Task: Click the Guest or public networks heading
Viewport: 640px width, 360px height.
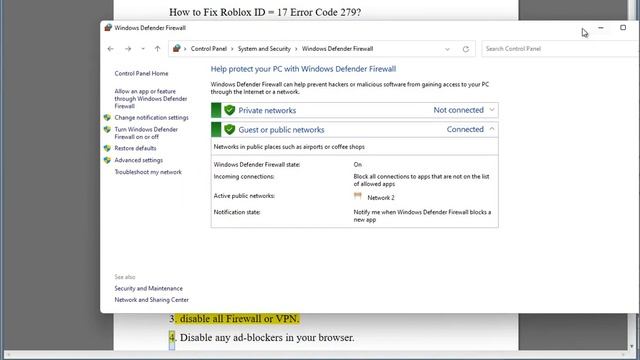Action: tap(281, 130)
